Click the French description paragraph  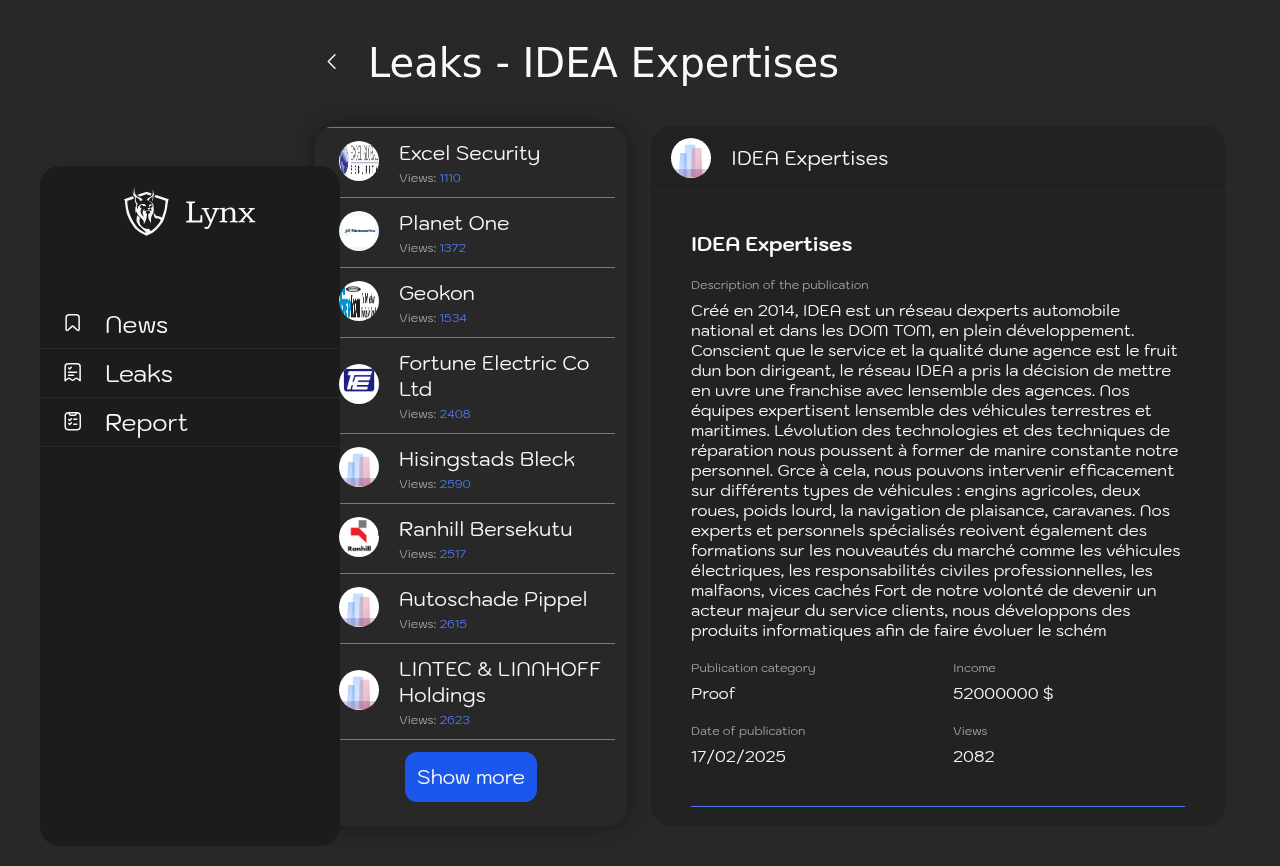(937, 470)
